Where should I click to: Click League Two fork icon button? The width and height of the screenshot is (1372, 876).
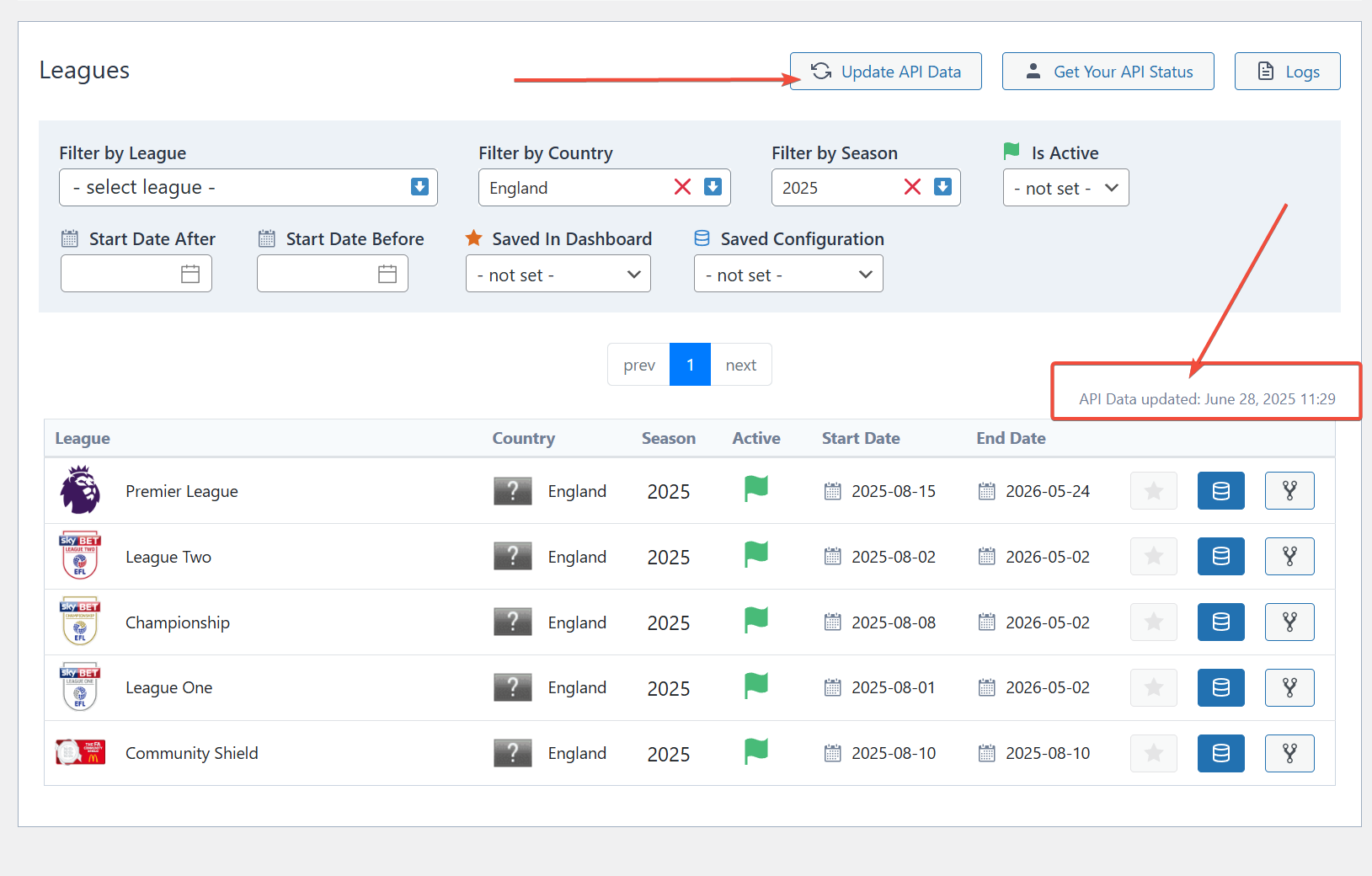point(1289,556)
